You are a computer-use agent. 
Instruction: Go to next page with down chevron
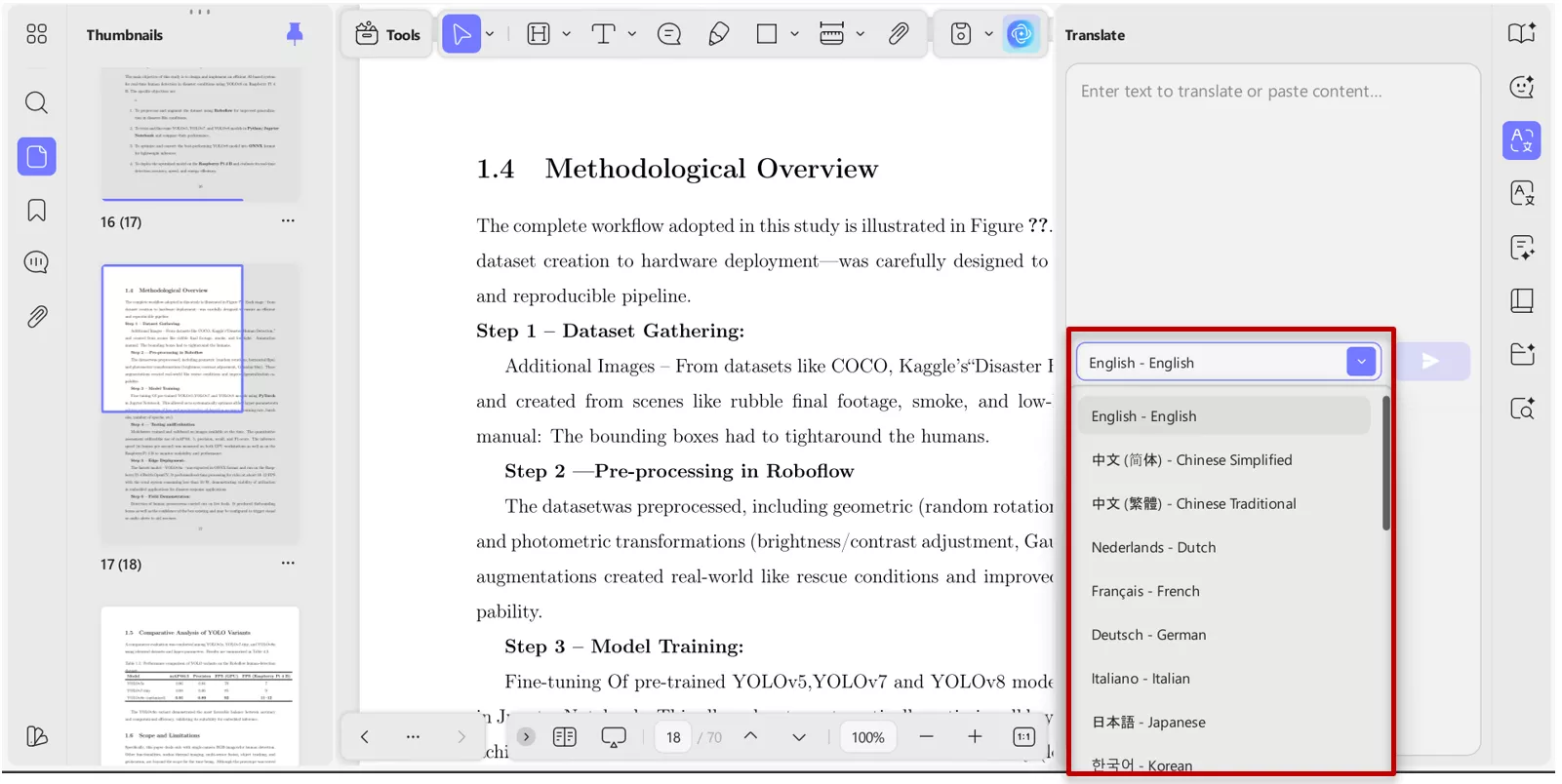[x=799, y=737]
